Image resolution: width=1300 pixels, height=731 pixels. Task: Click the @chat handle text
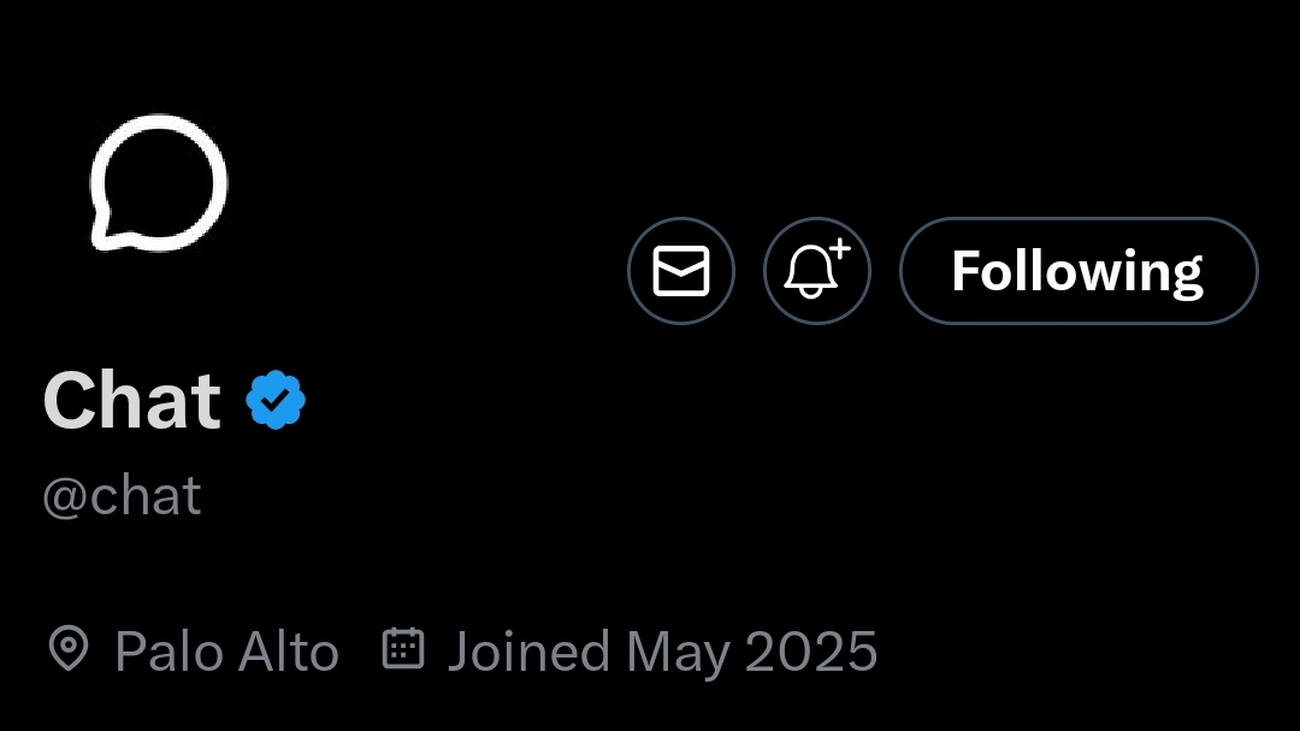coord(122,495)
